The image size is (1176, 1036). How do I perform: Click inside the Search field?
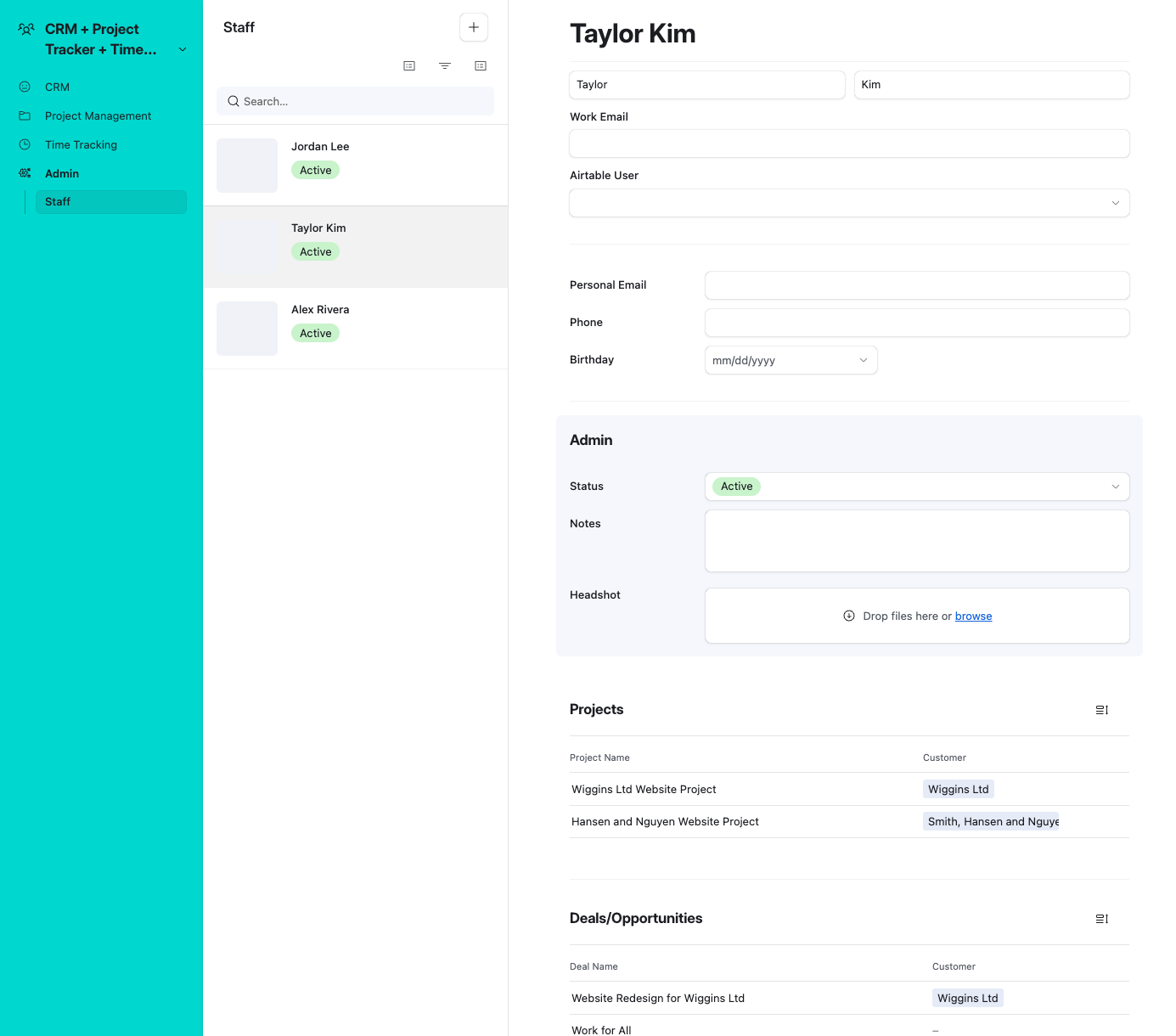click(354, 101)
